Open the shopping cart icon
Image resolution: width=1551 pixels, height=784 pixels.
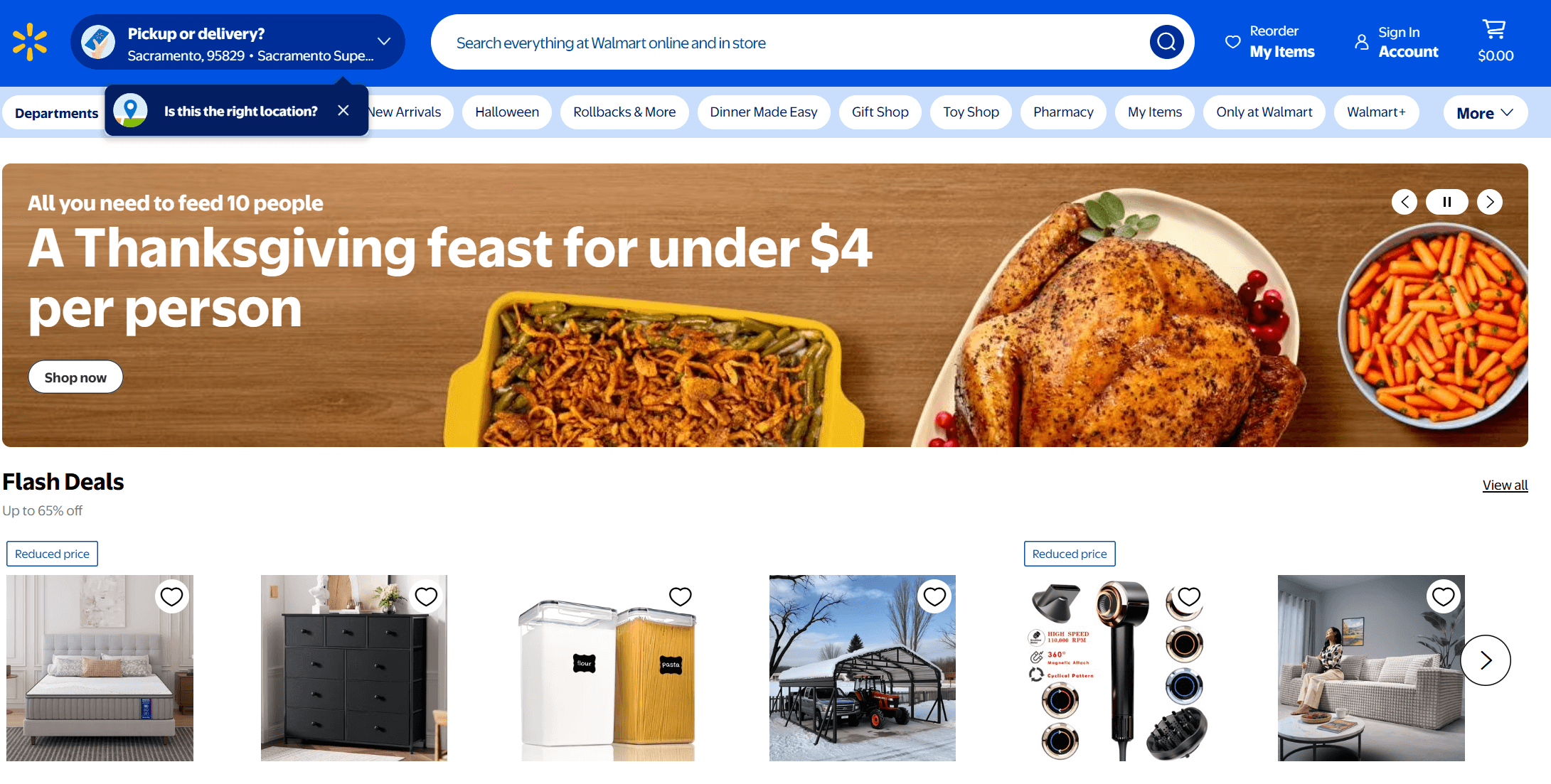(x=1494, y=30)
